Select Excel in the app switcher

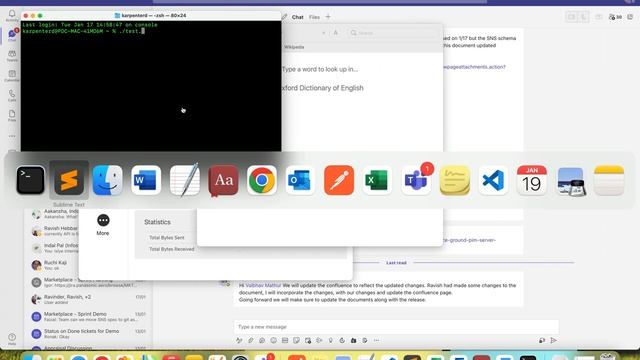click(x=377, y=180)
